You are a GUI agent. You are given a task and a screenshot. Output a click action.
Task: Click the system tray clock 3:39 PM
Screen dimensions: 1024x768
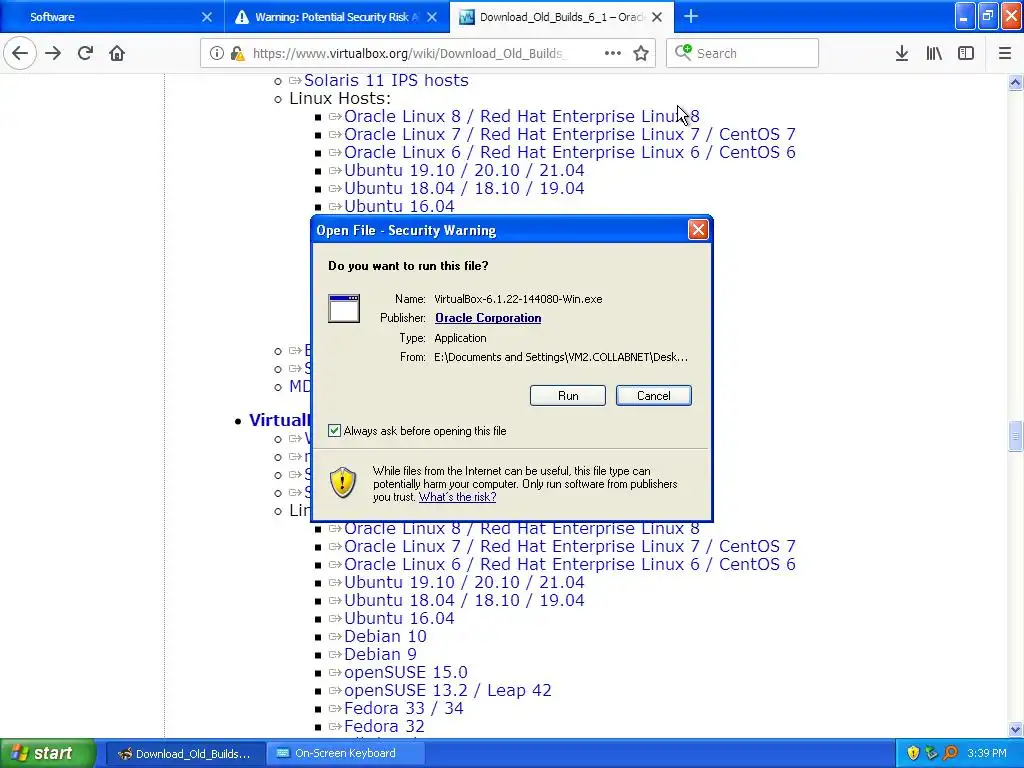coord(987,754)
